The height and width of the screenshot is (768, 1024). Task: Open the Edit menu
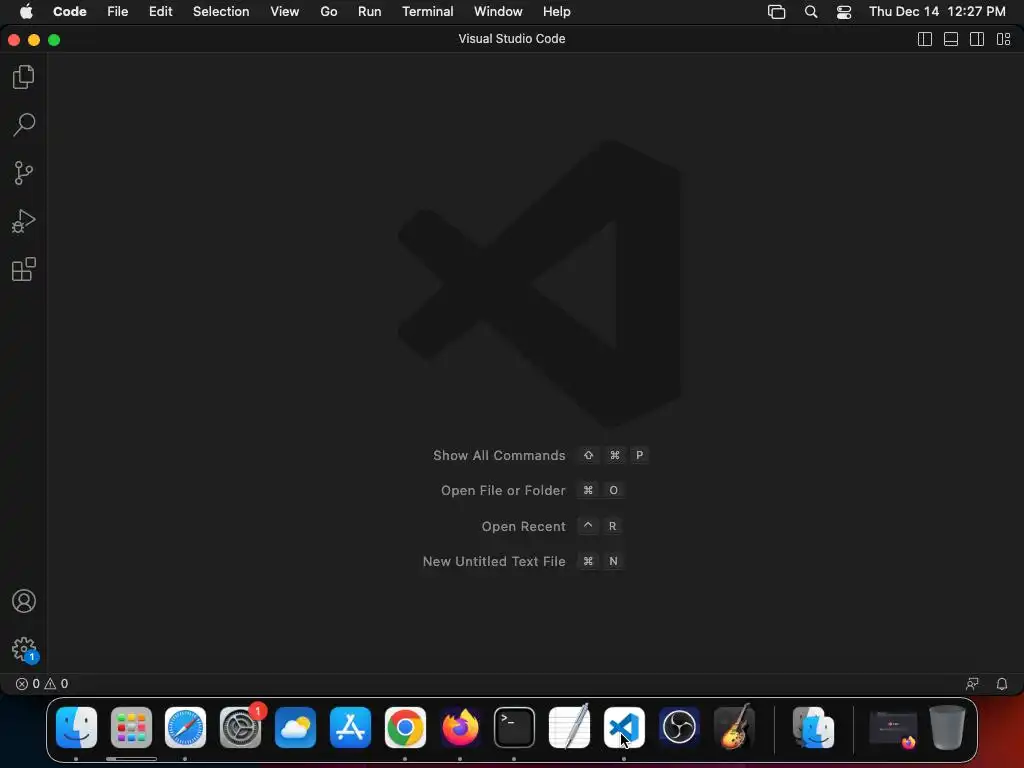pos(161,12)
